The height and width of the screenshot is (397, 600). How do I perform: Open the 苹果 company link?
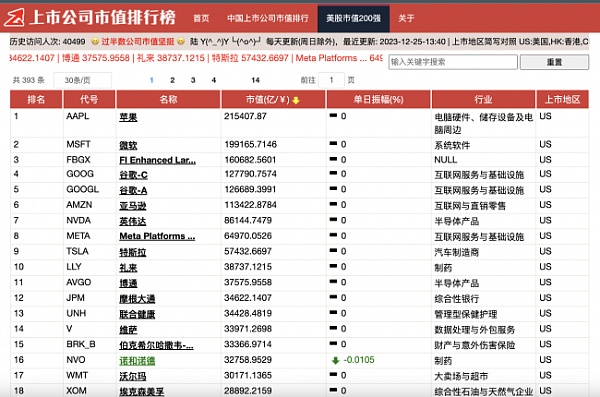pyautogui.click(x=128, y=117)
